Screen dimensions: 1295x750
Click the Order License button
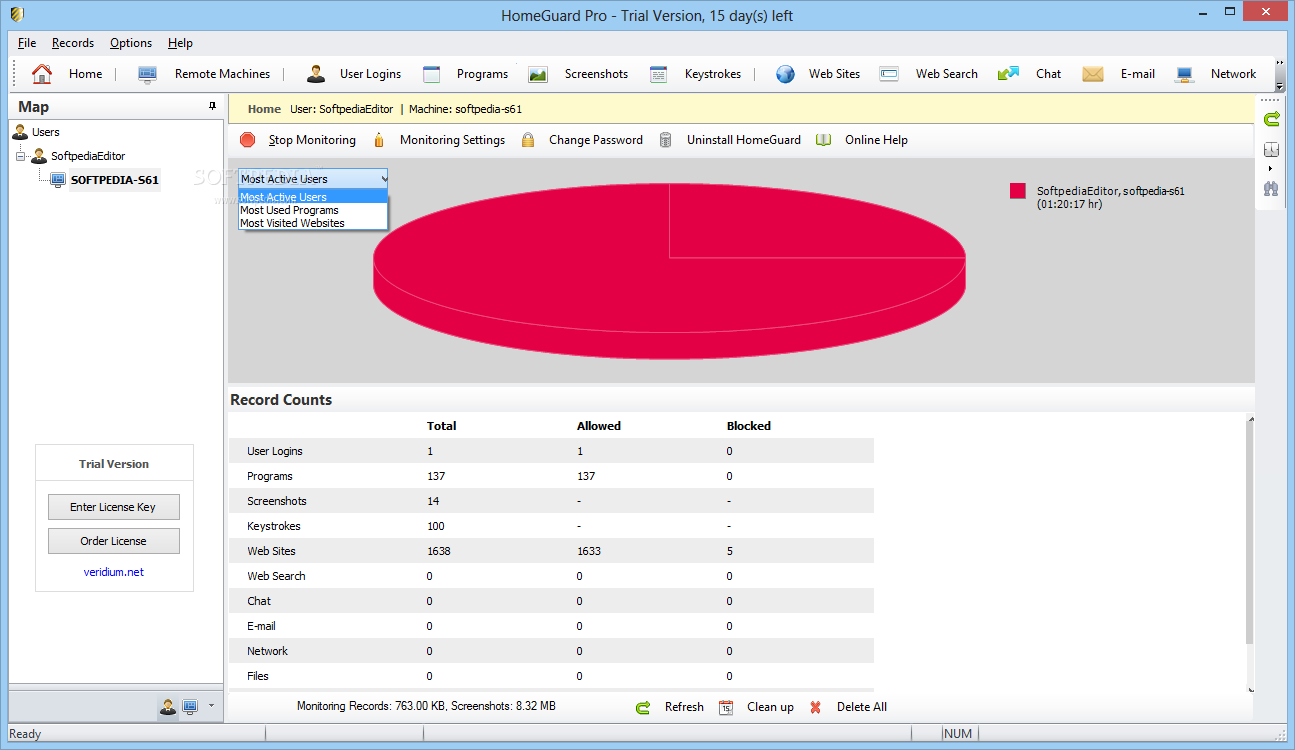pos(114,541)
